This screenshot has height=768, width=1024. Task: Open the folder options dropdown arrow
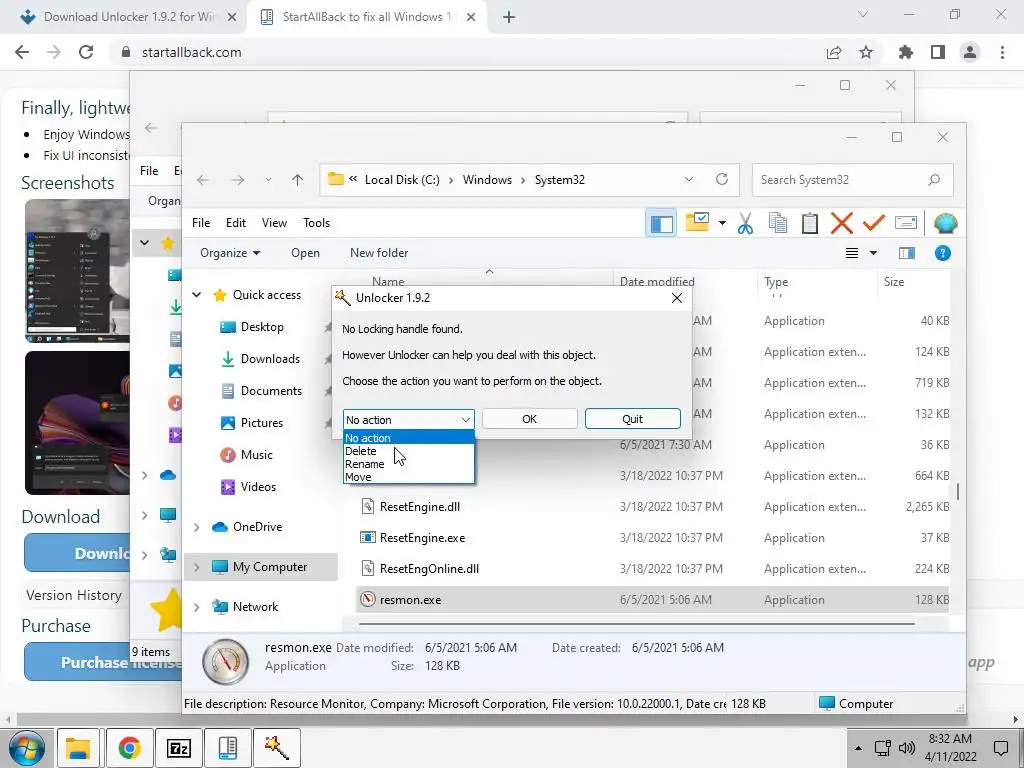[x=722, y=223]
